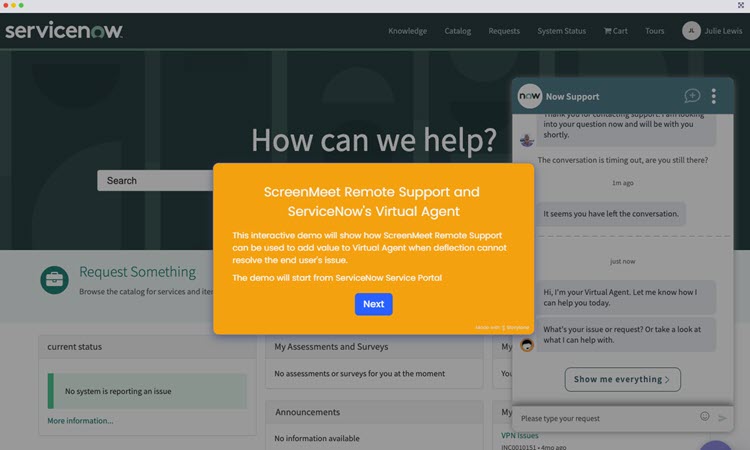Click the JL user avatar
750x450 pixels.
(x=691, y=31)
